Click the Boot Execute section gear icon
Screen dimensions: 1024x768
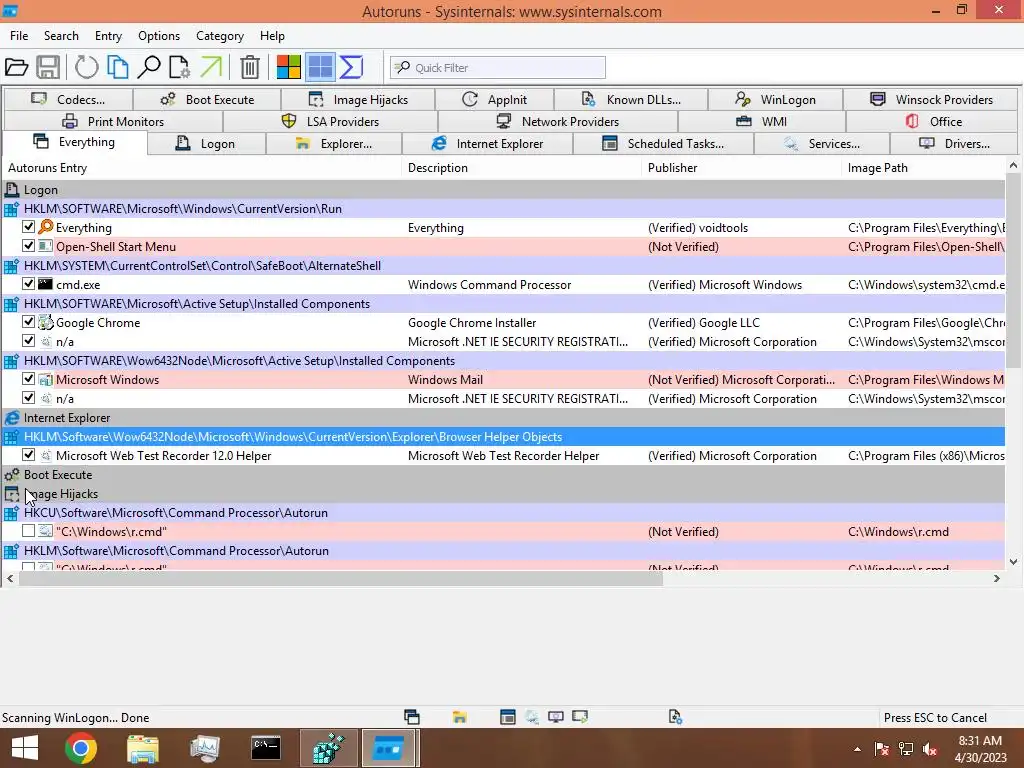point(12,475)
